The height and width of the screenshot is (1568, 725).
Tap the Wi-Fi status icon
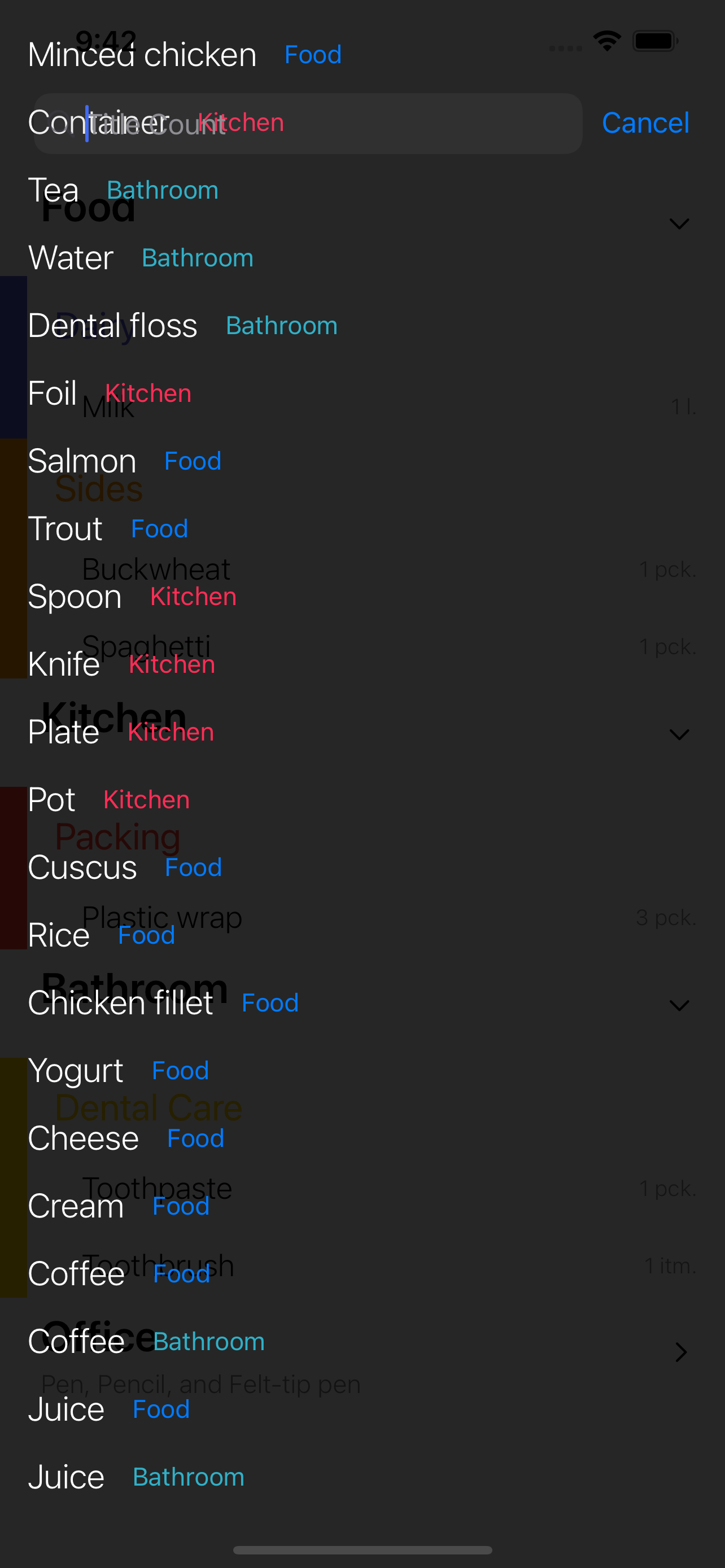(607, 41)
